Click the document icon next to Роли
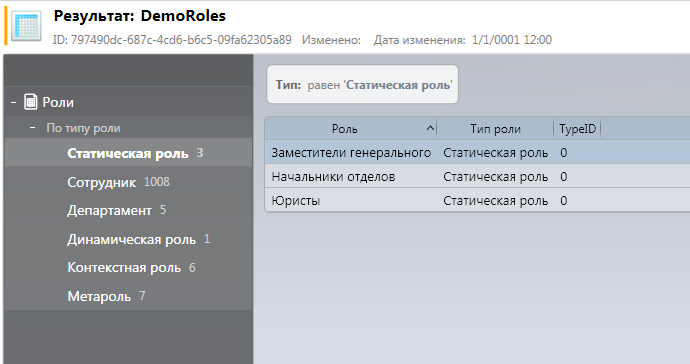690x364 pixels. coord(31,102)
